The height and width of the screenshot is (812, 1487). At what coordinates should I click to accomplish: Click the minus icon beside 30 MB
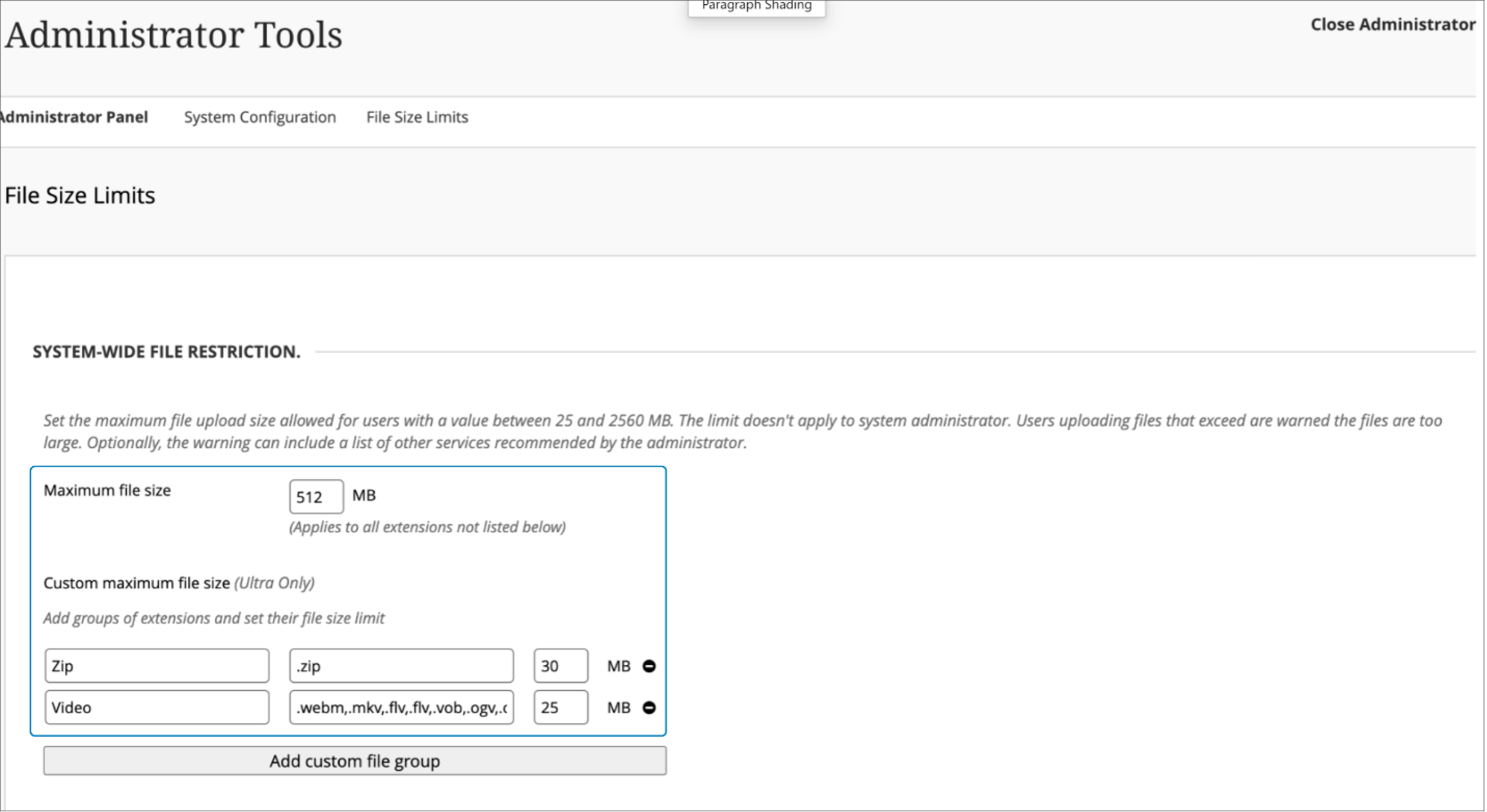649,666
